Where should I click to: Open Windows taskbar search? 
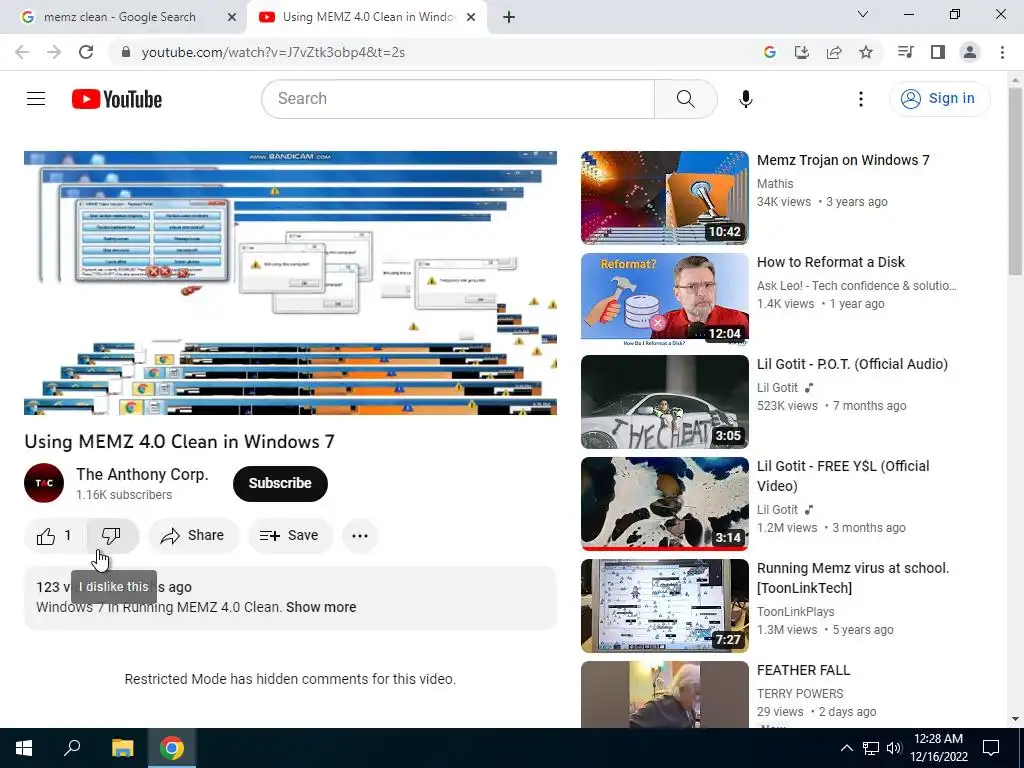coord(72,748)
